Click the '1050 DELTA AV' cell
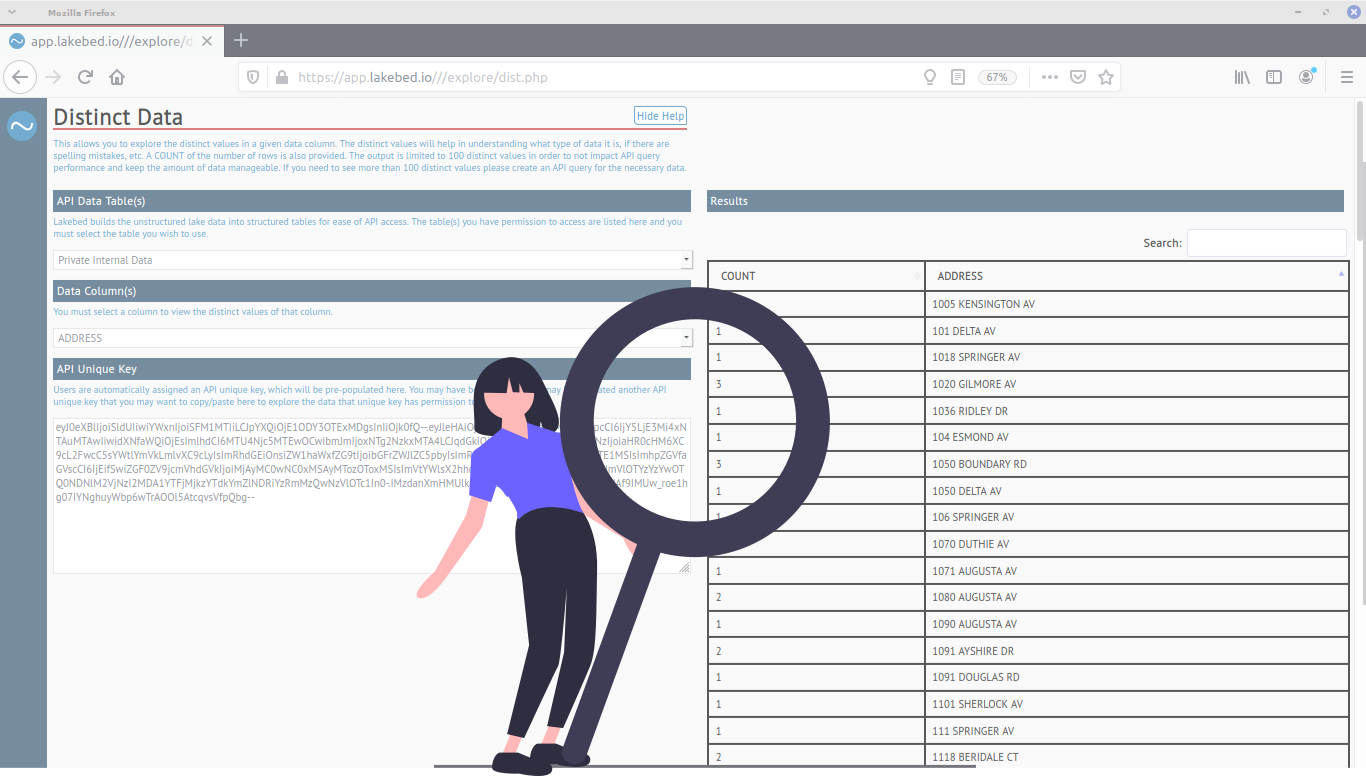The width and height of the screenshot is (1366, 776). 1137,491
